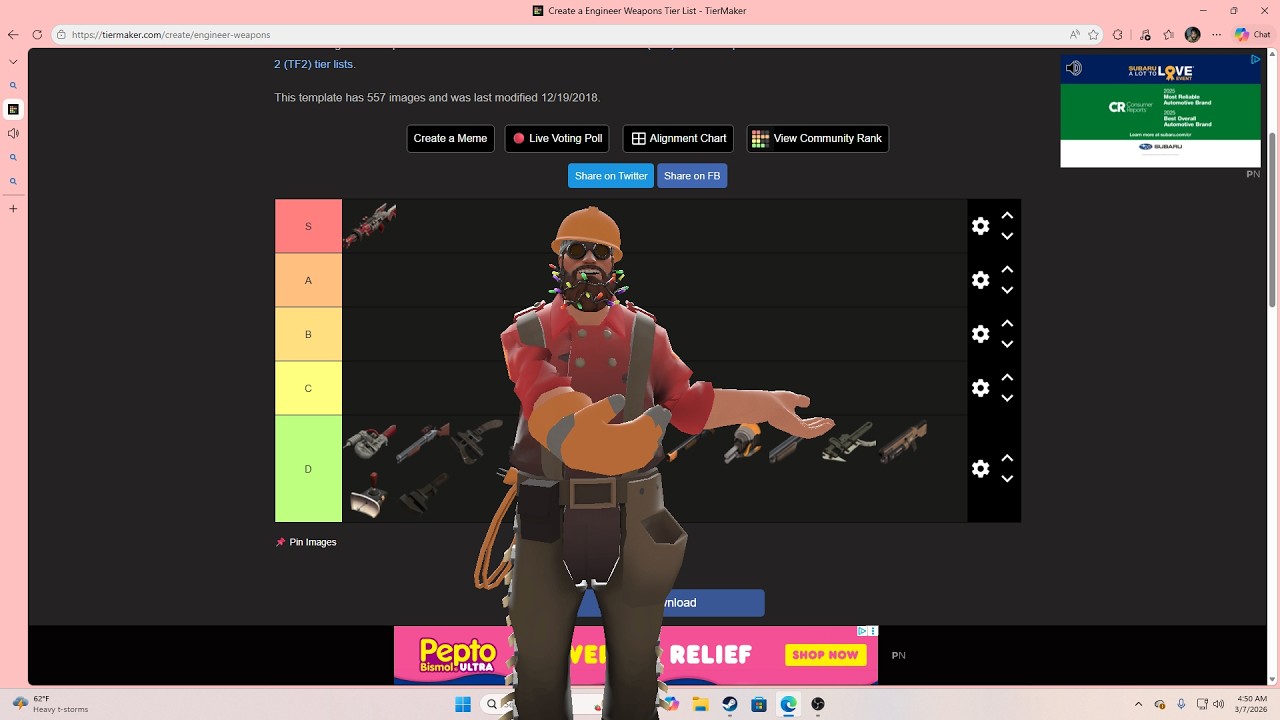Move tier B row up with arrow
1280x720 pixels.
1007,323
